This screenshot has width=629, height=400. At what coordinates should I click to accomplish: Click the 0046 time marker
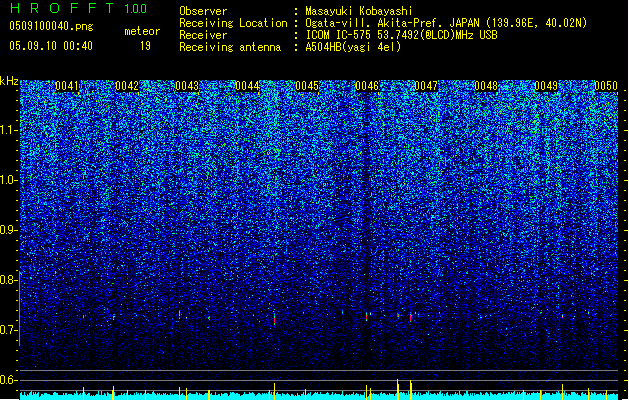[x=367, y=86]
